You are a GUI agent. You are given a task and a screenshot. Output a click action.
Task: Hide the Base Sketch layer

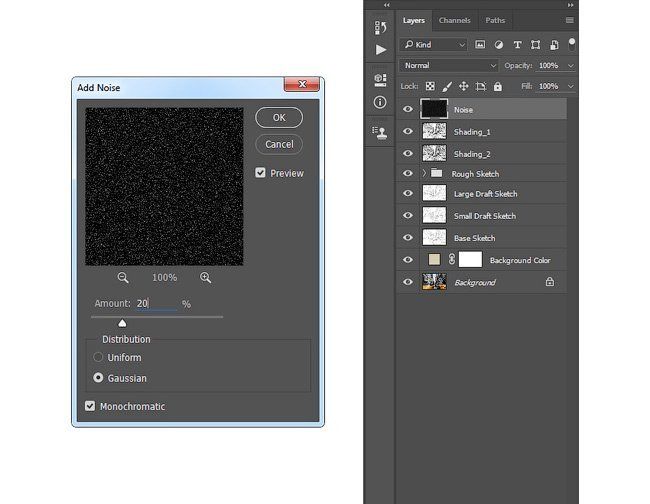408,237
